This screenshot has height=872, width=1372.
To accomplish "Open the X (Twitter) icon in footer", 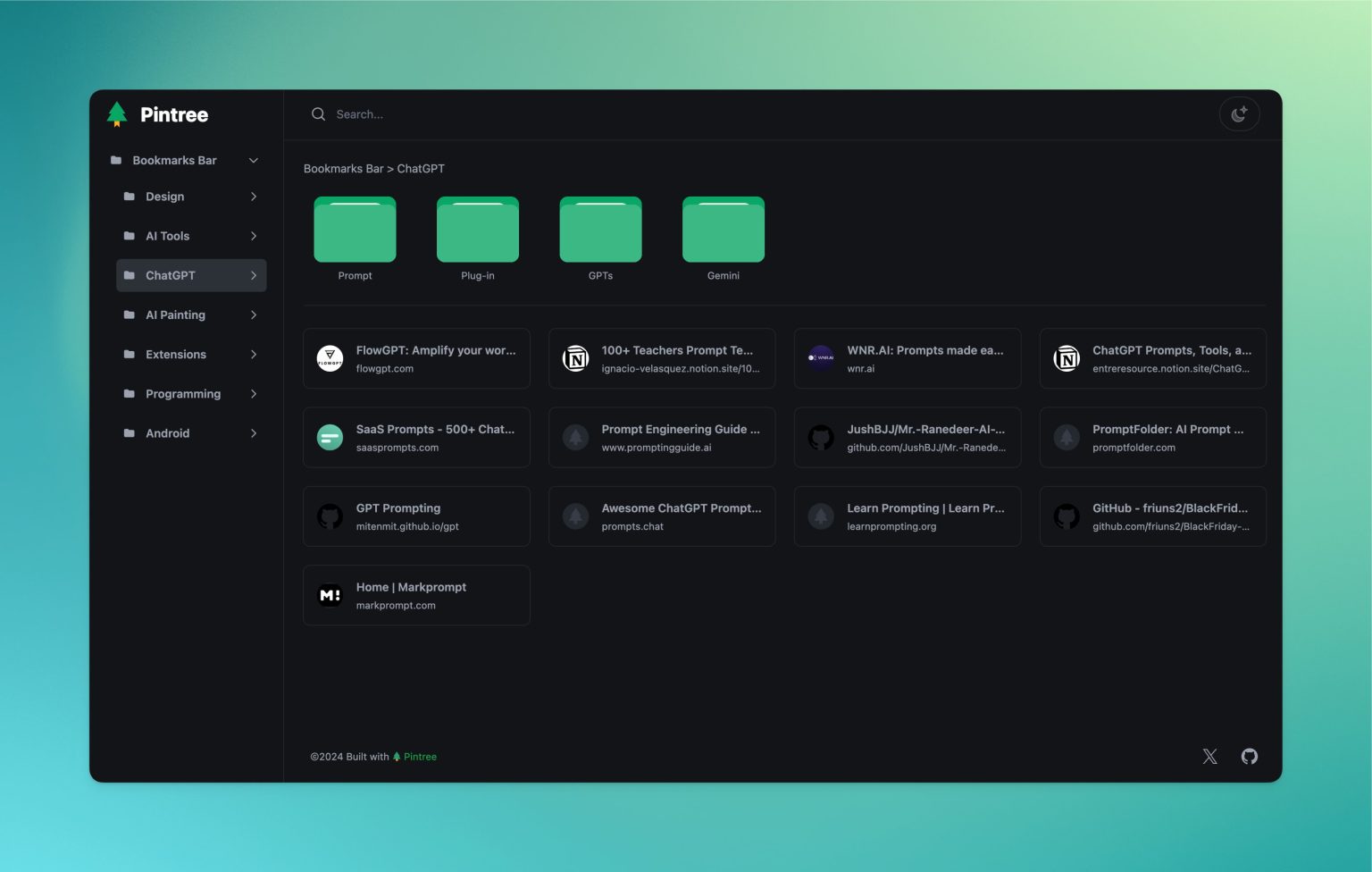I will [x=1209, y=757].
